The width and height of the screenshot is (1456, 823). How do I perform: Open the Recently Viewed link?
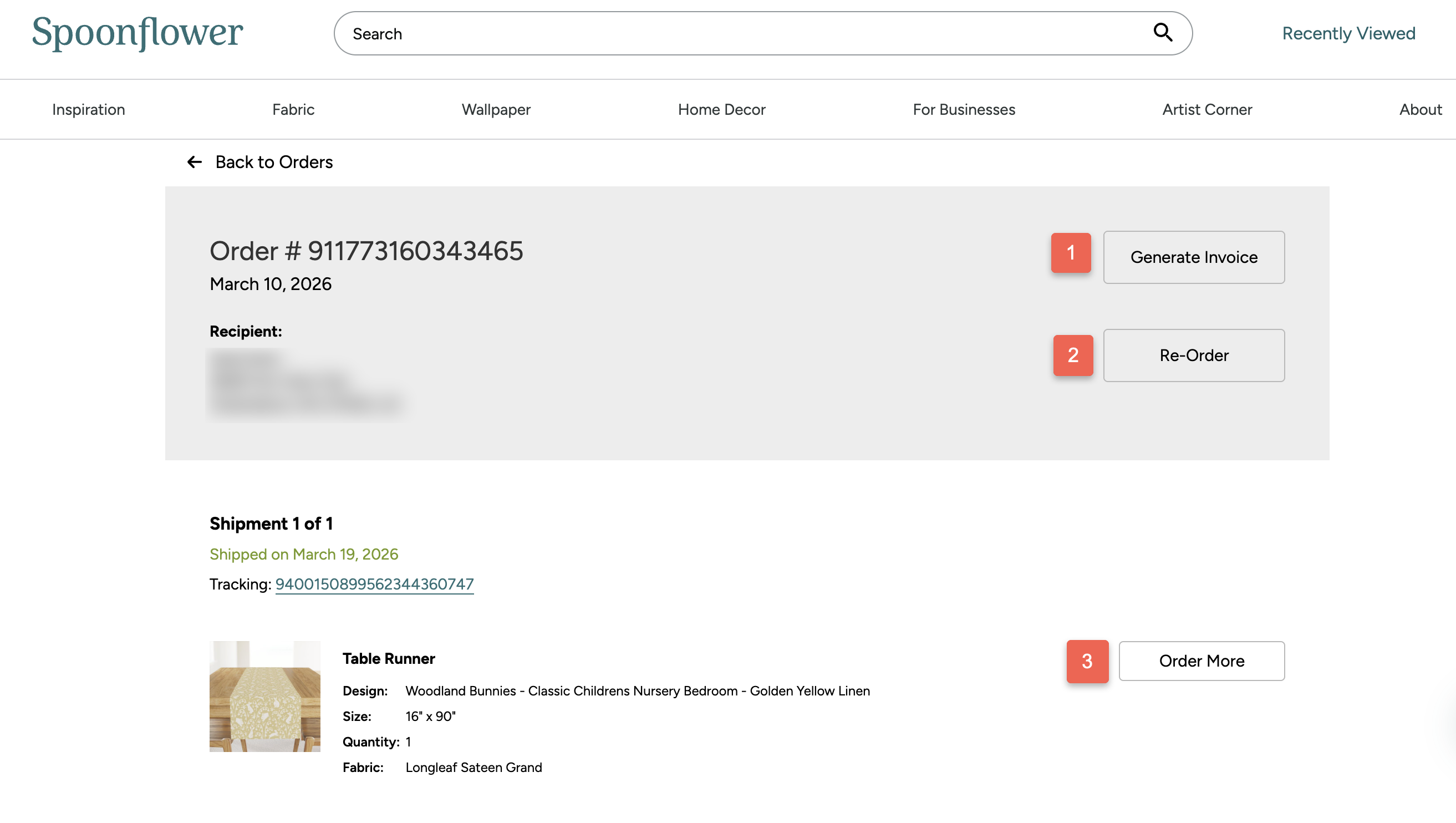point(1348,33)
